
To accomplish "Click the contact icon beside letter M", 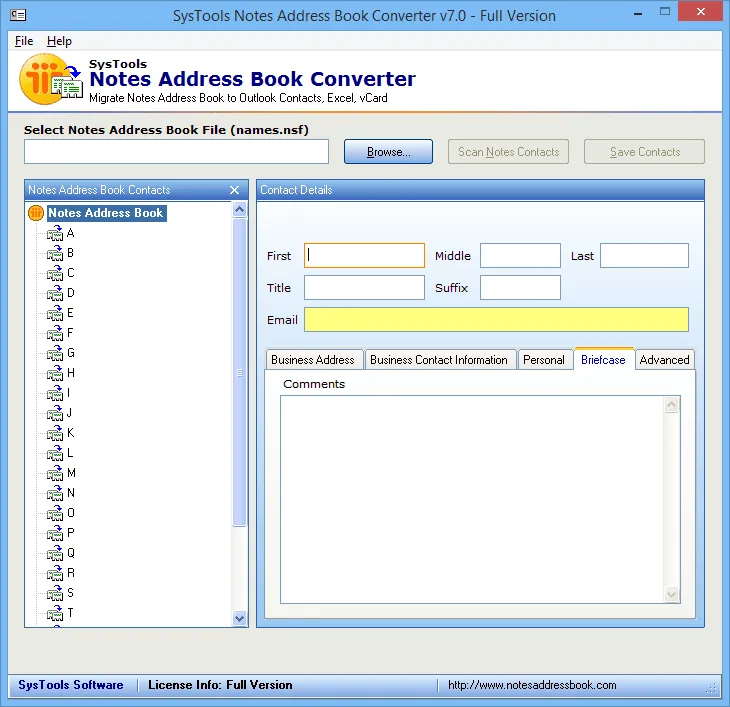I will tap(55, 473).
